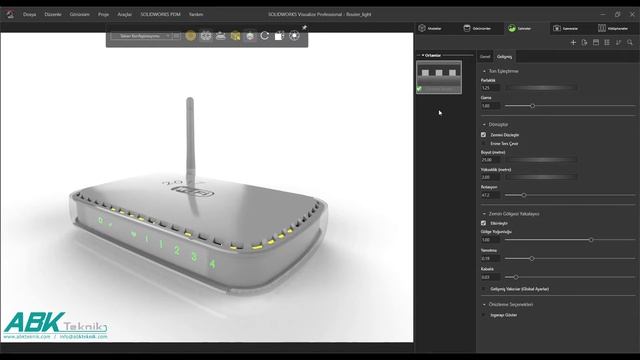Adjust the Gama slider handle
640x360 pixels.
(x=533, y=106)
